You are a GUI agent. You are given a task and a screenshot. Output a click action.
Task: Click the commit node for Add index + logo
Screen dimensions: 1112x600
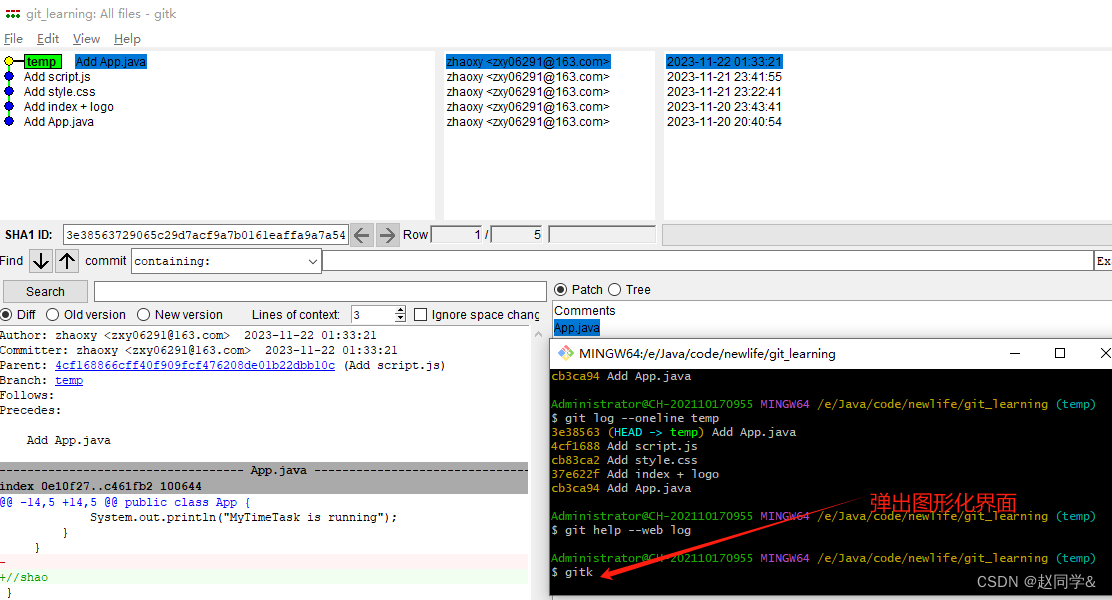[9, 106]
